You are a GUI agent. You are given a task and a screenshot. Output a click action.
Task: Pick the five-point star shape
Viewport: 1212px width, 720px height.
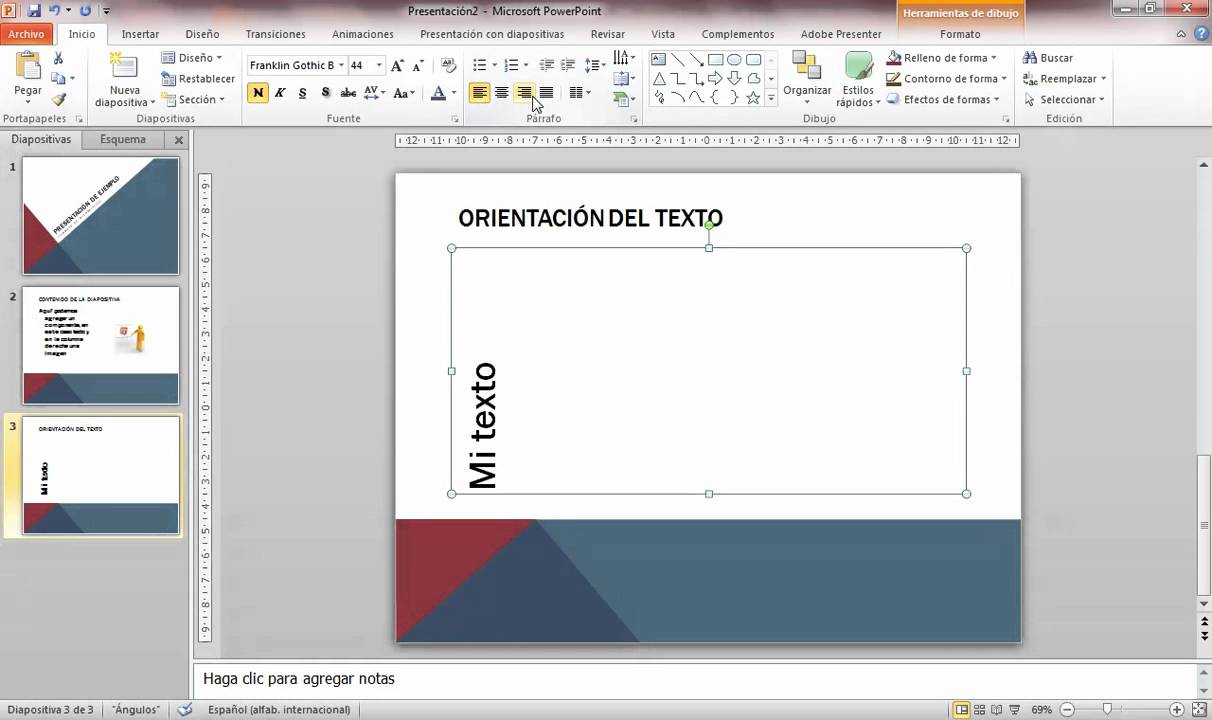[753, 97]
